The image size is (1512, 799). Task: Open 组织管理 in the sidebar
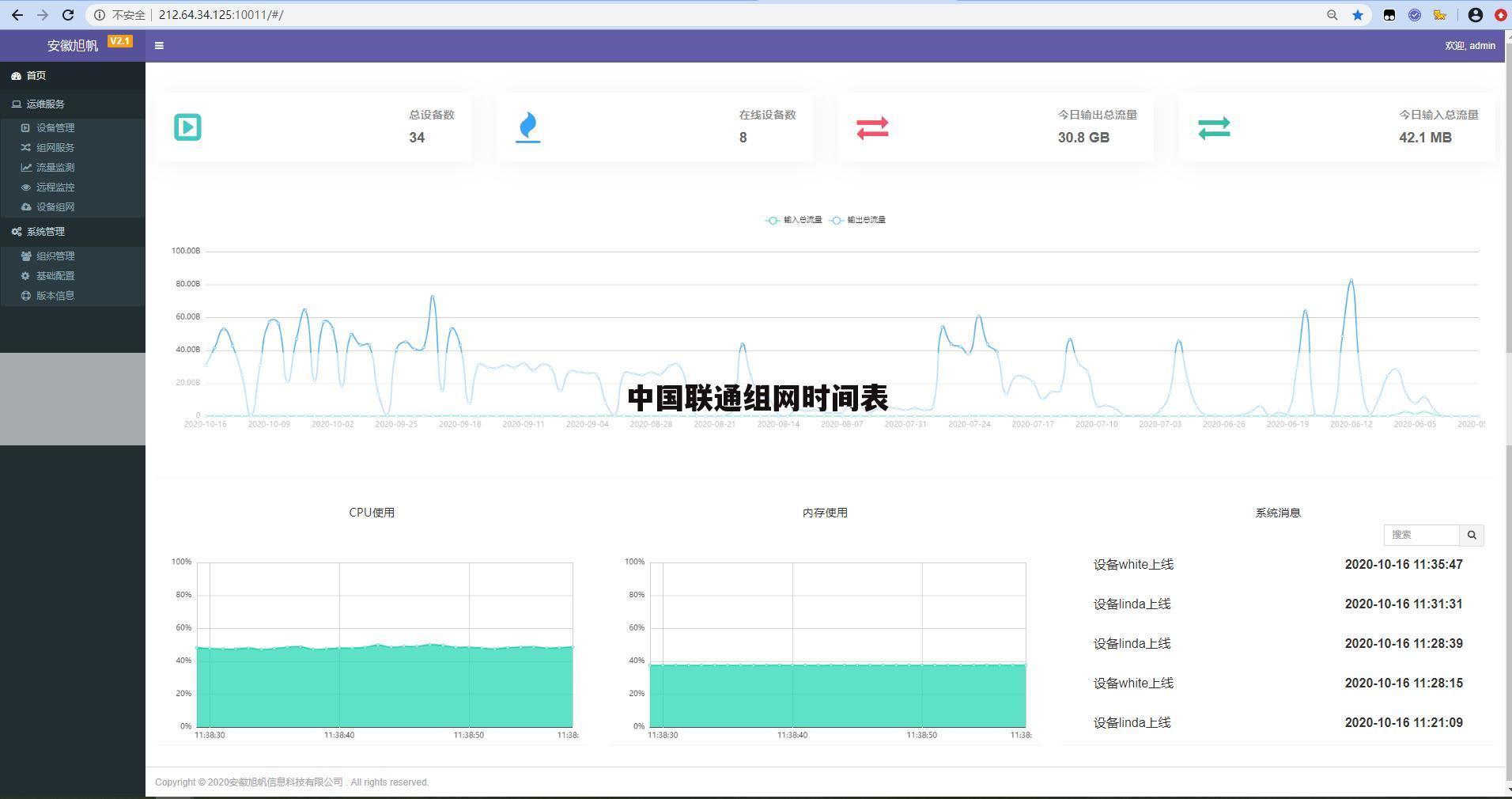click(x=73, y=256)
